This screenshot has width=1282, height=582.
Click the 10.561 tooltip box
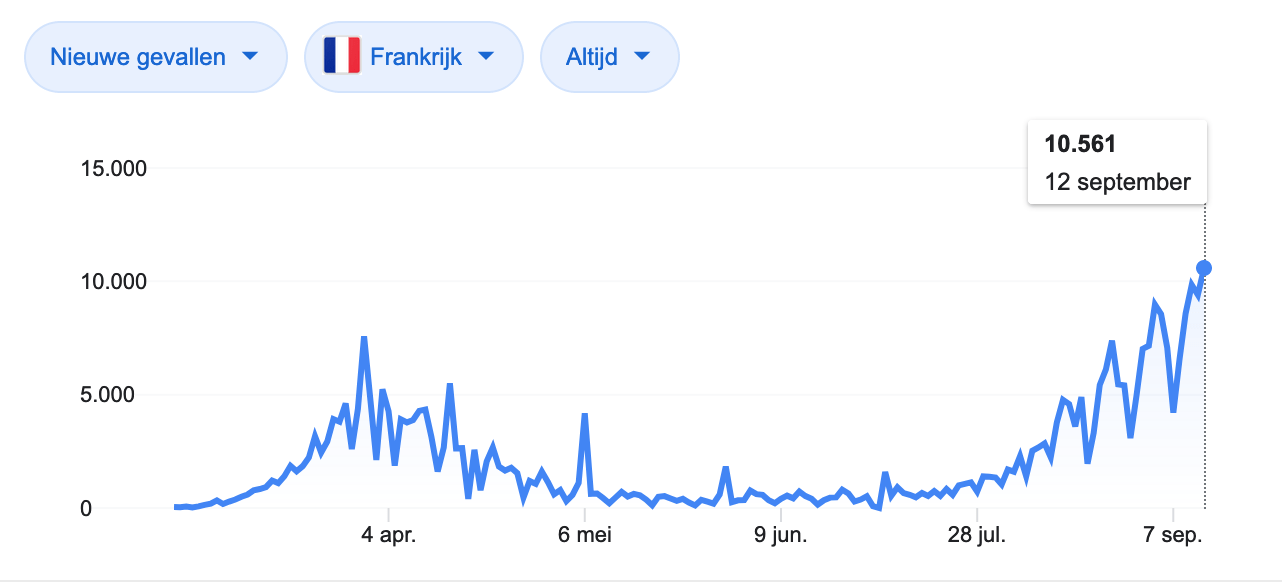click(1117, 163)
